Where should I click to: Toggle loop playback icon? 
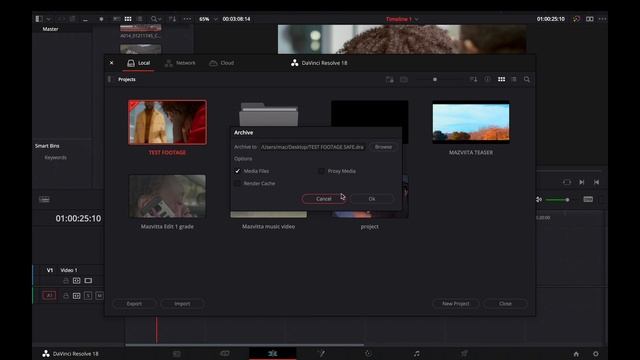click(x=567, y=182)
